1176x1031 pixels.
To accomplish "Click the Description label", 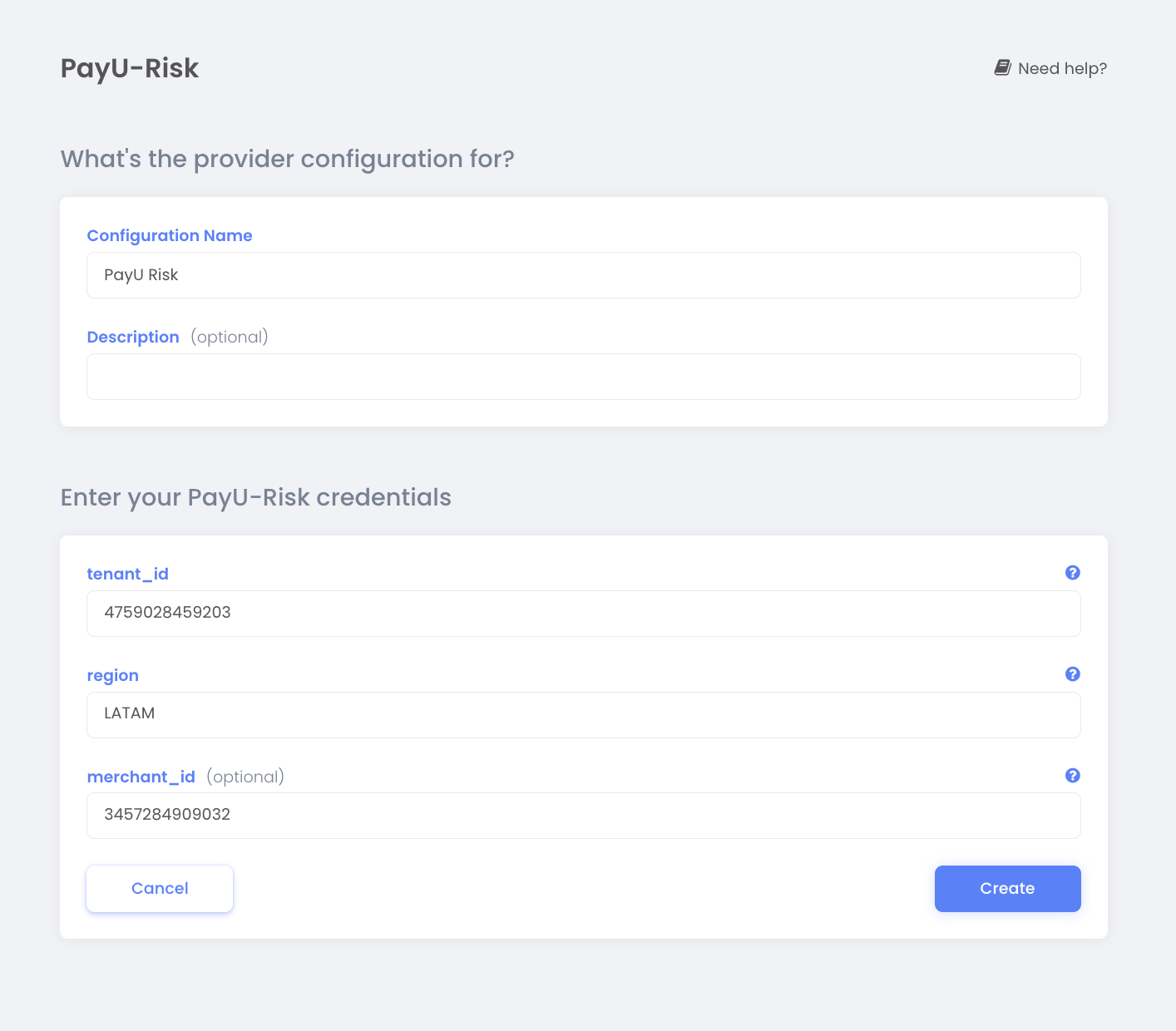I will click(x=133, y=337).
